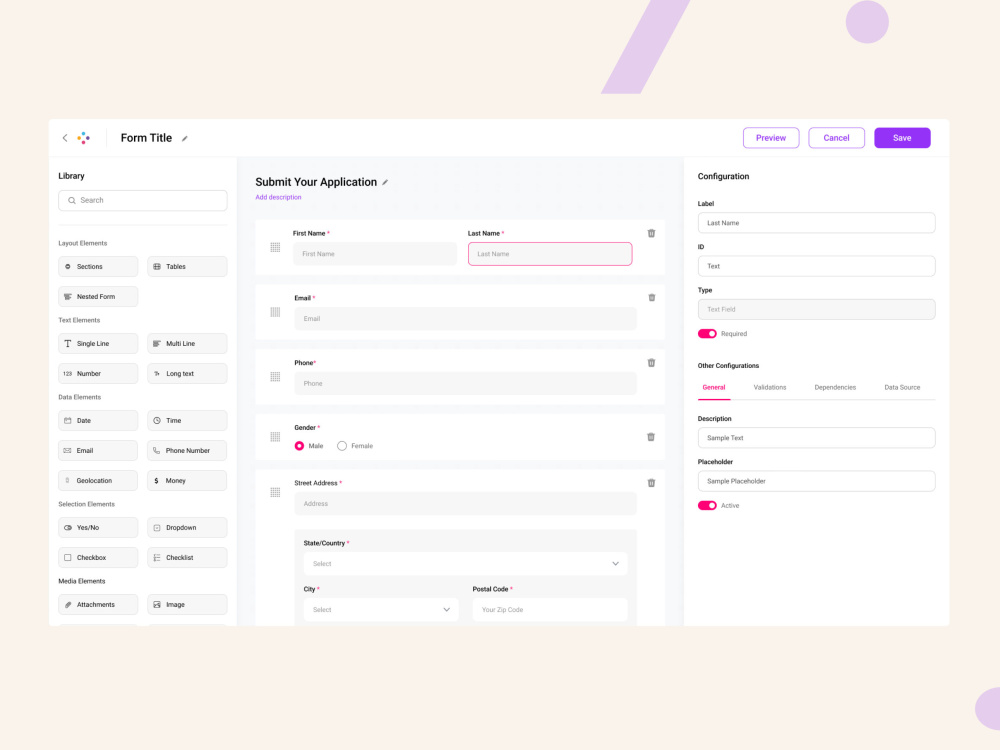Add a Checklist element
Image resolution: width=1000 pixels, height=750 pixels.
tap(188, 558)
